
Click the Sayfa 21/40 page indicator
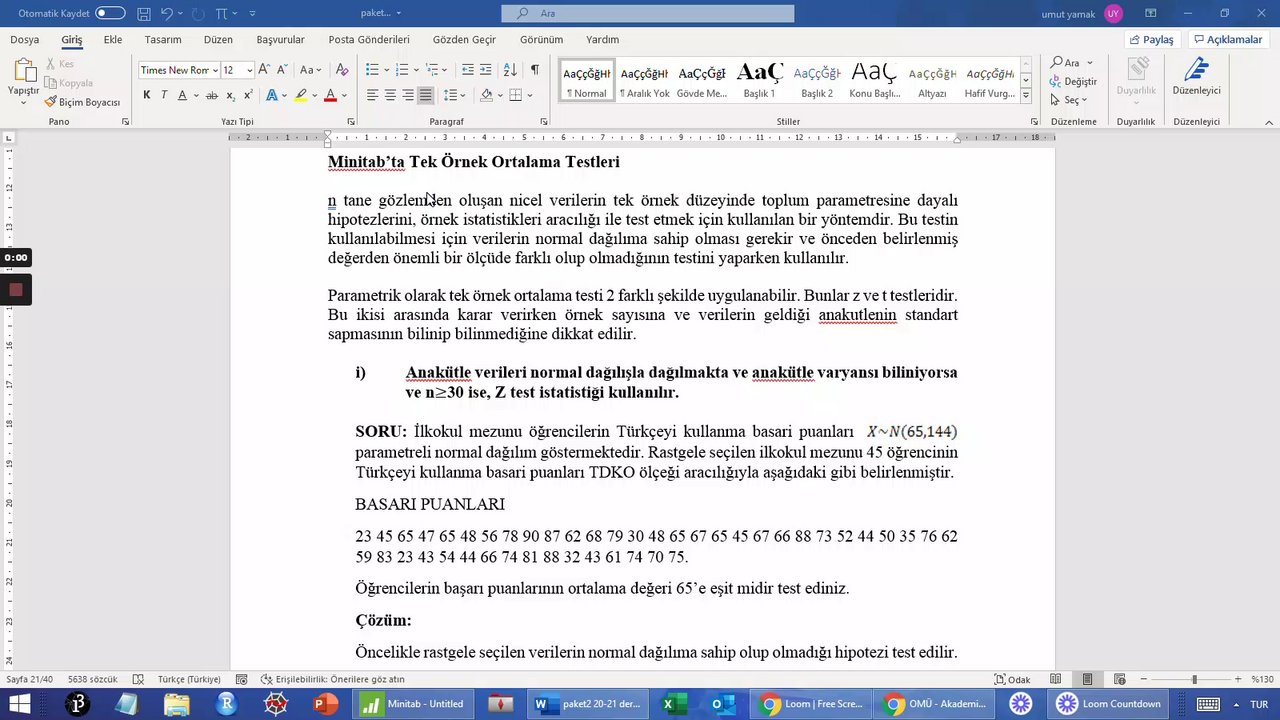pyautogui.click(x=30, y=679)
